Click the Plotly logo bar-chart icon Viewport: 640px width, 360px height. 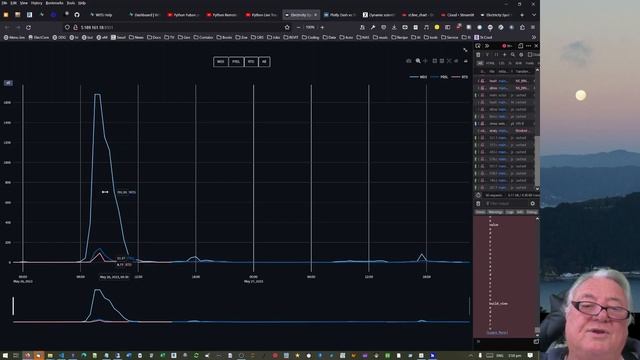click(466, 61)
